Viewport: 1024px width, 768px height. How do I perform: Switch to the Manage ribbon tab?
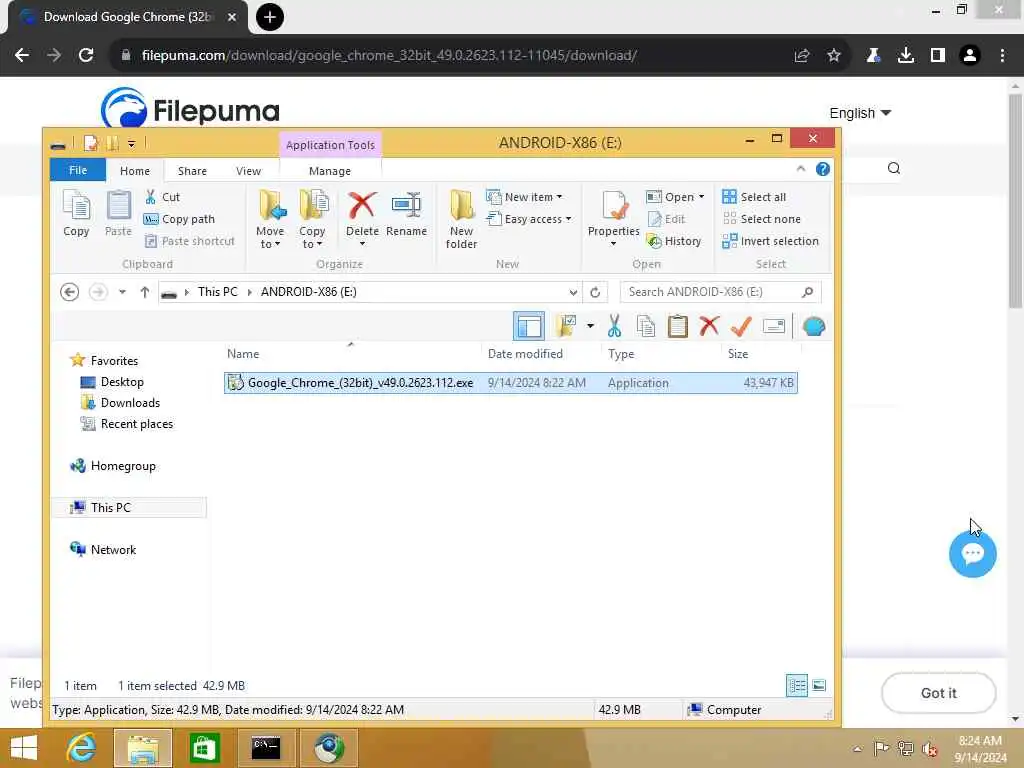(330, 170)
